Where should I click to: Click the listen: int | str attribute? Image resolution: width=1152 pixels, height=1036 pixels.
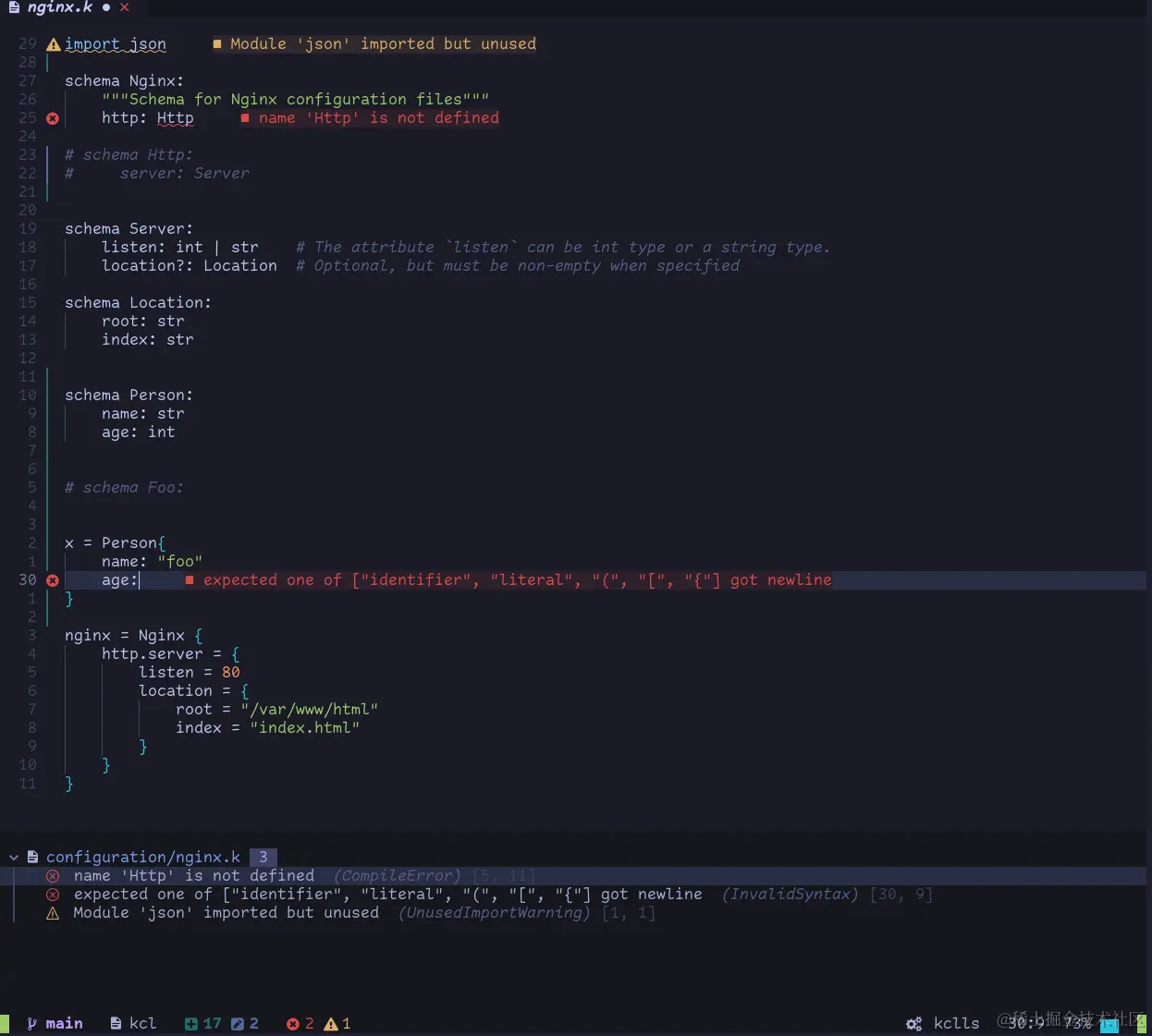[180, 248]
